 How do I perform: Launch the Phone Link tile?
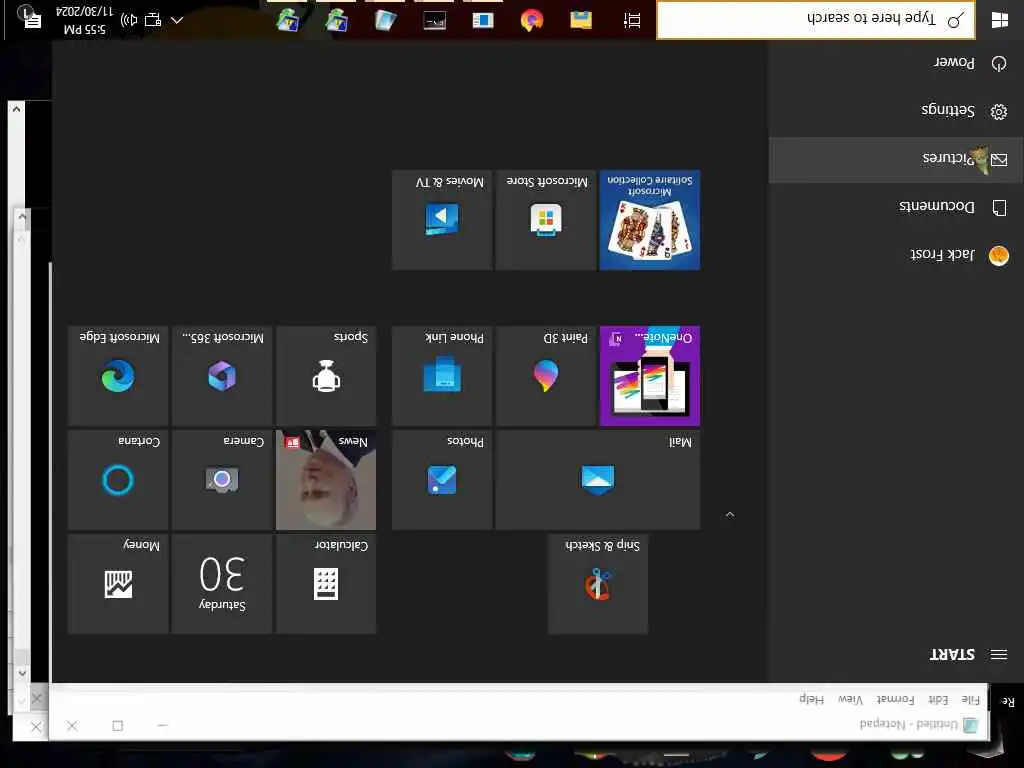(x=442, y=376)
